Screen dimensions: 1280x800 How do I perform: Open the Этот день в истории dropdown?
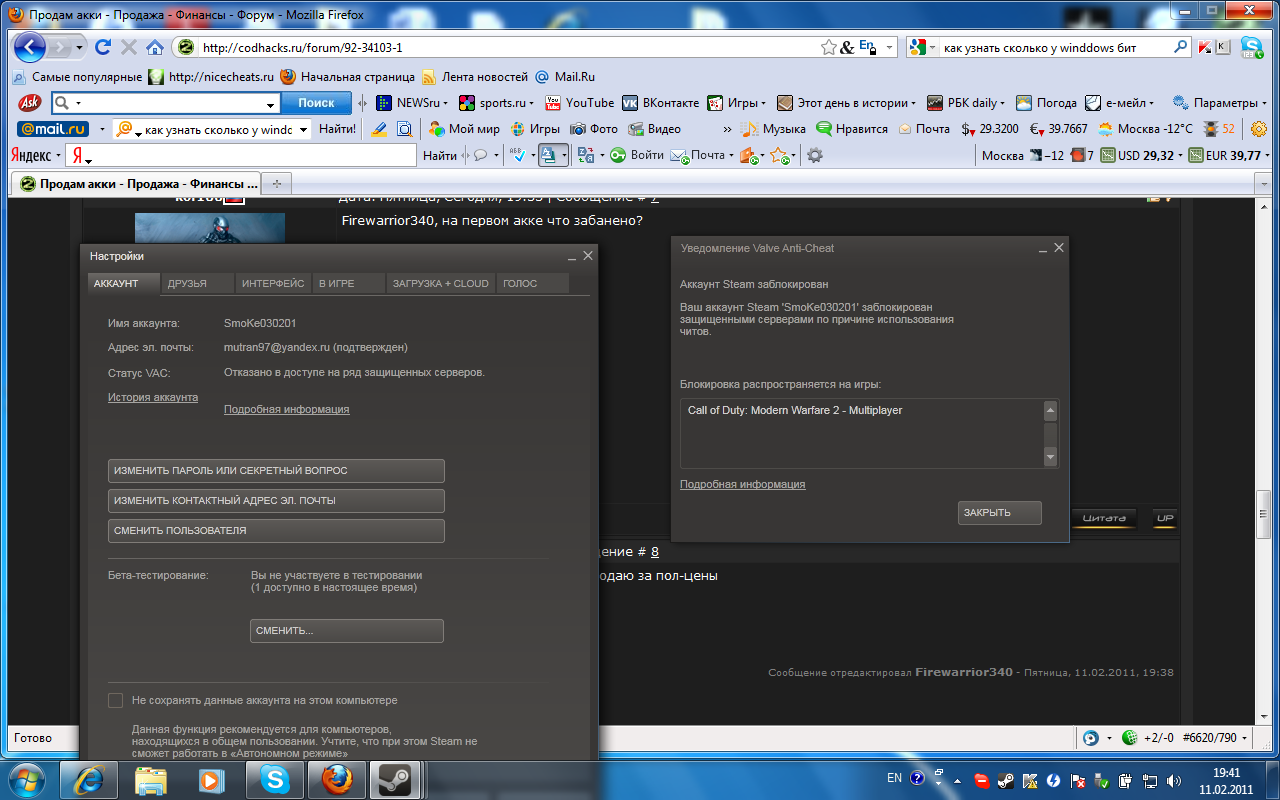coord(914,103)
